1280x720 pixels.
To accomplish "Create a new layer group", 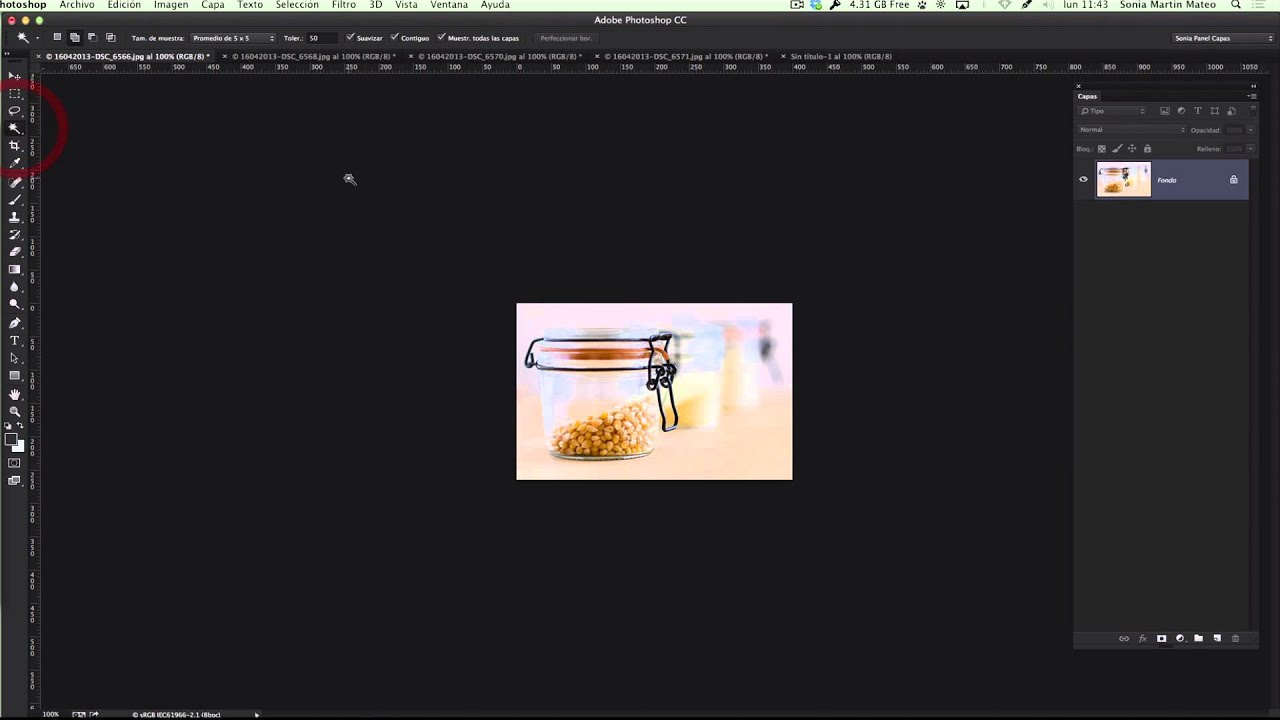I will click(1198, 638).
